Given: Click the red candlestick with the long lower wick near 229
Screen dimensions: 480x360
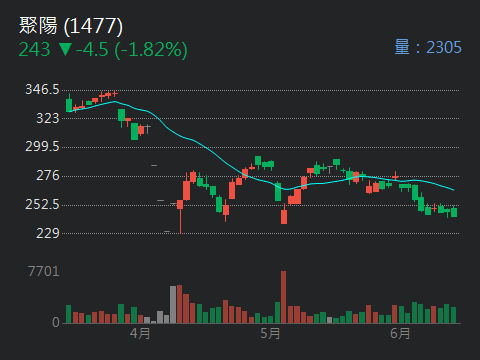Looking at the screenshot, I should [x=180, y=217].
